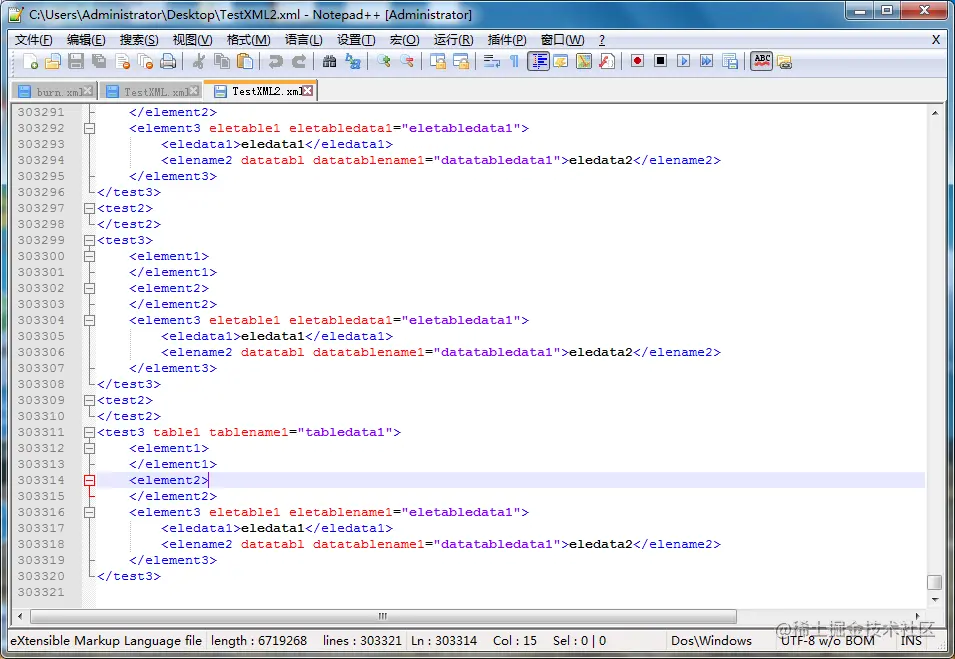Click Dos\Windows line ending in status bar

click(x=711, y=641)
